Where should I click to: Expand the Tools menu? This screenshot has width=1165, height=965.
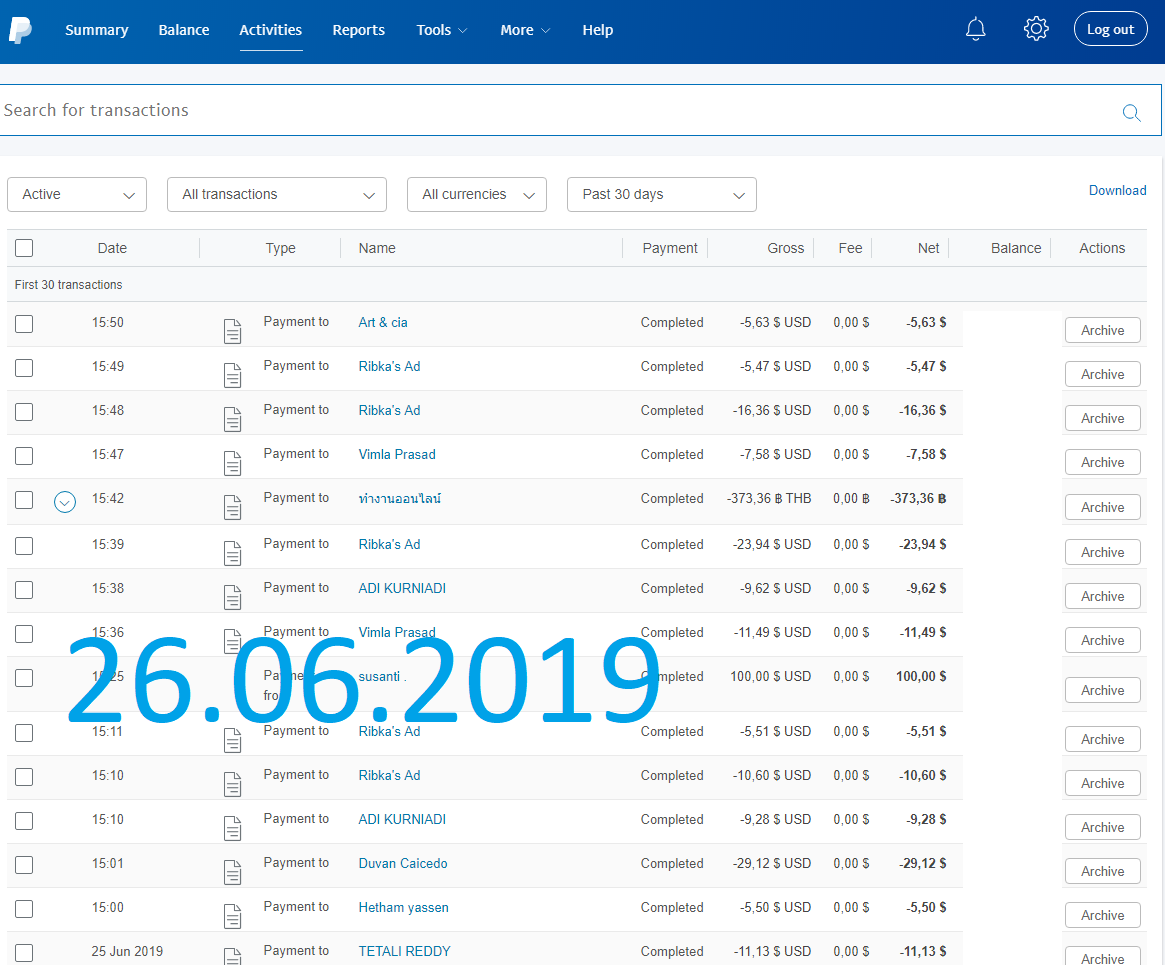441,30
